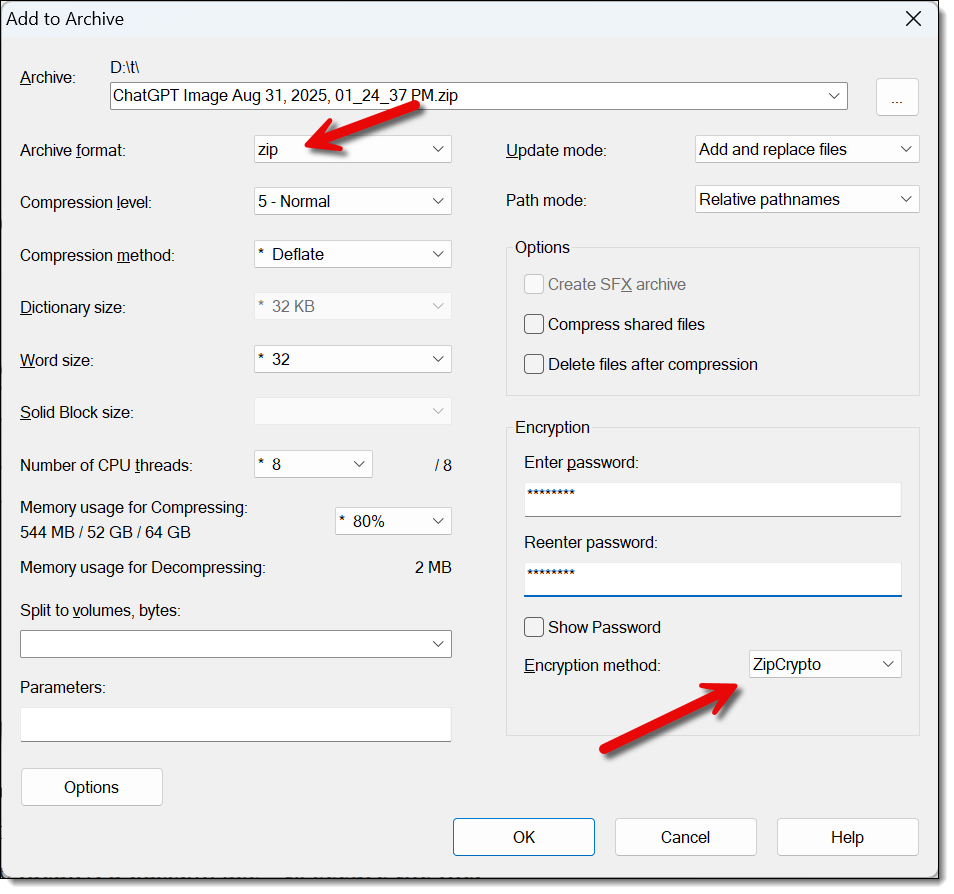Expand the Word size dropdown
Image resolution: width=954 pixels, height=894 pixels.
click(x=352, y=359)
